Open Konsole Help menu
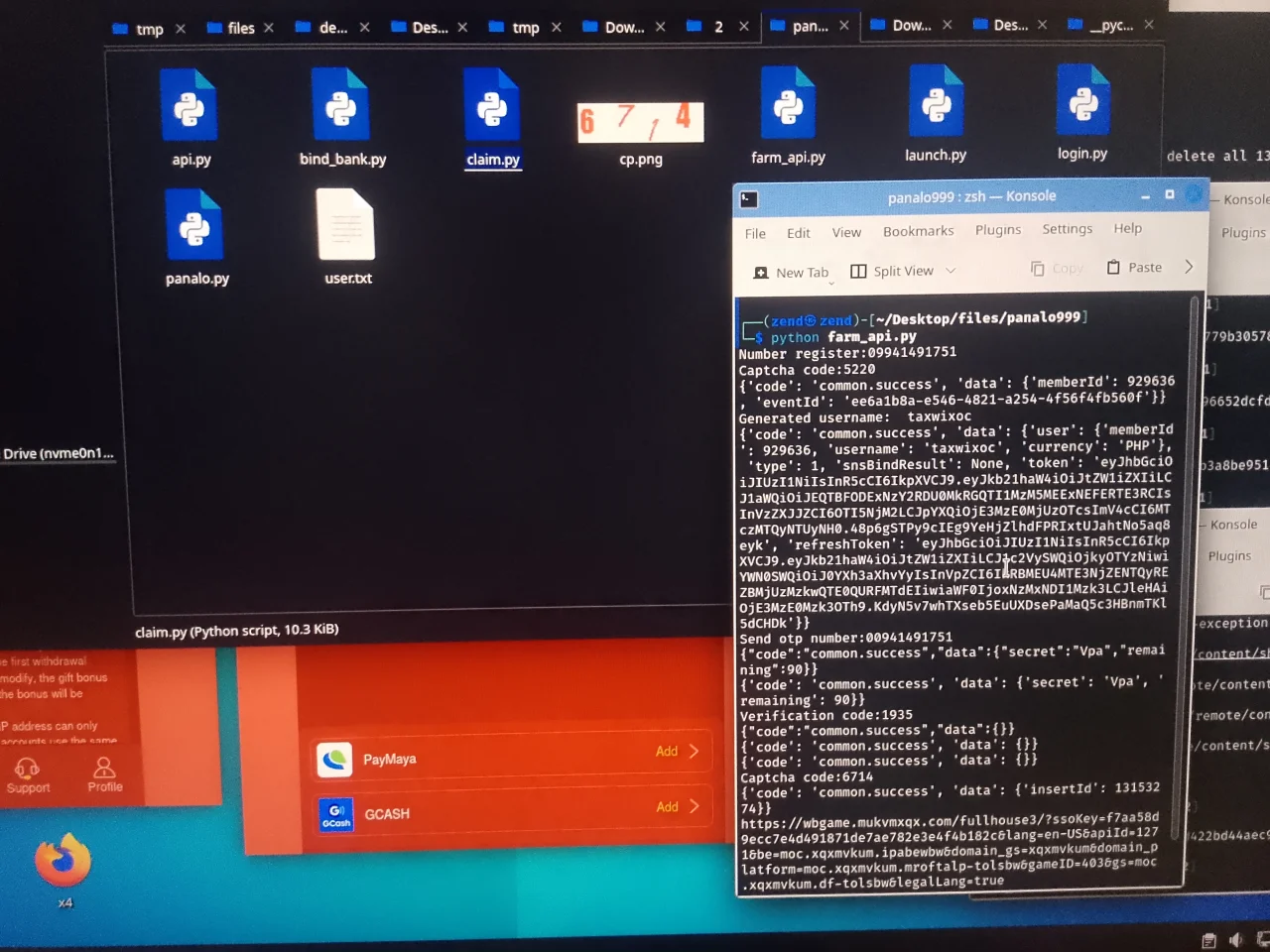 tap(1127, 228)
